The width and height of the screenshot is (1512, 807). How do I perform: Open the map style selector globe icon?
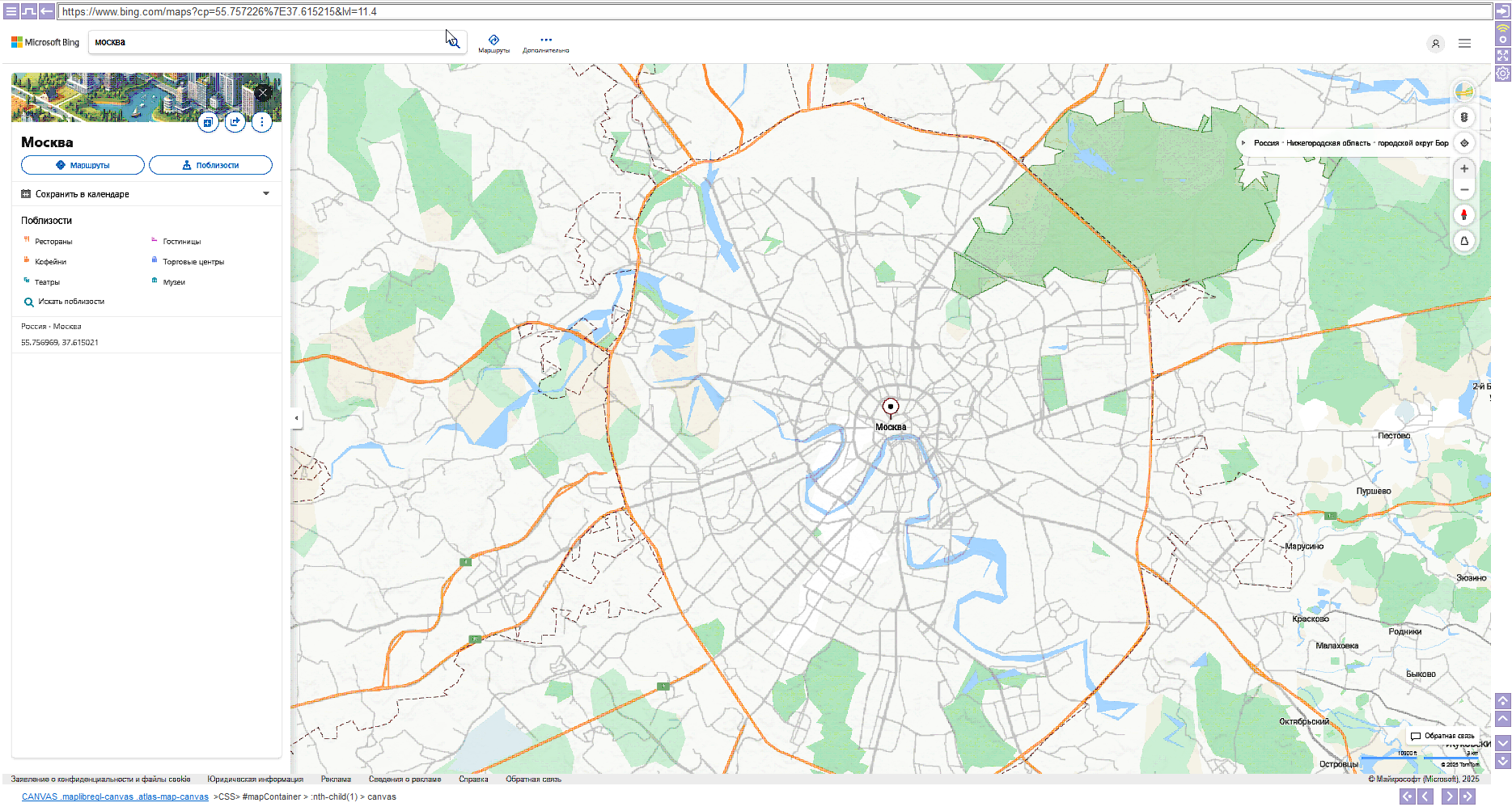click(x=1464, y=91)
